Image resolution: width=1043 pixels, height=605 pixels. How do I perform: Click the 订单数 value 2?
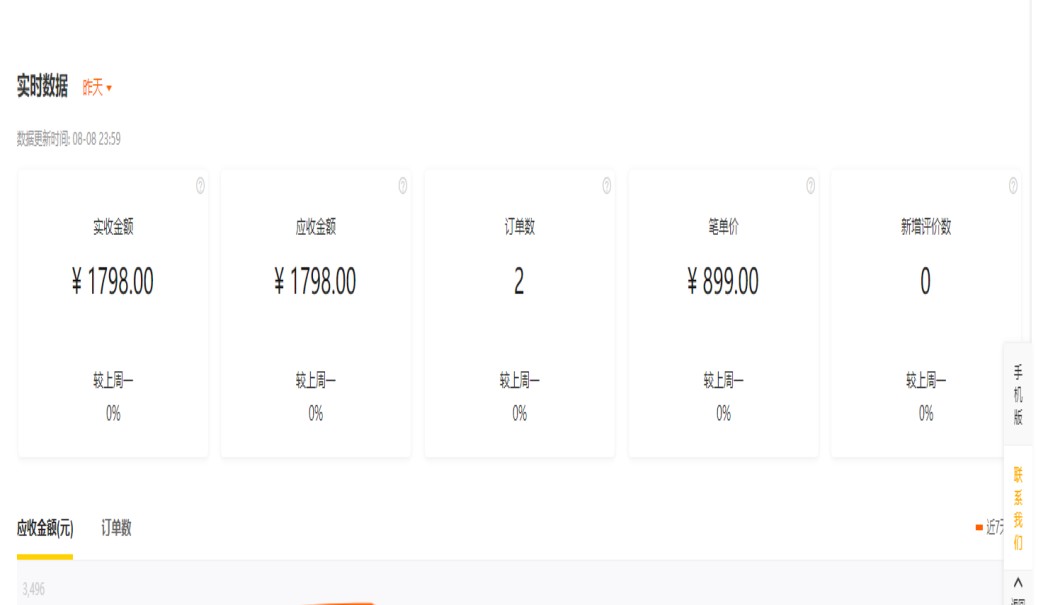pos(519,283)
